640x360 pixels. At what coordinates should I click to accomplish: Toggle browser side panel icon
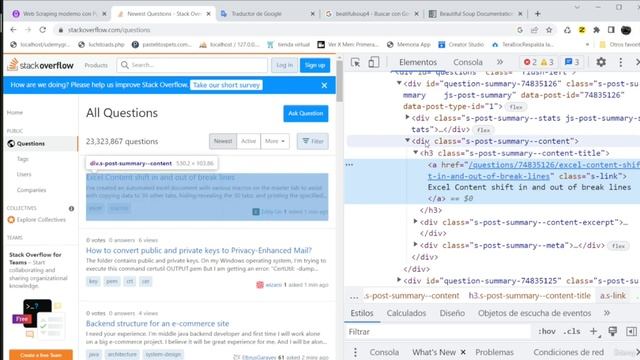pos(611,30)
